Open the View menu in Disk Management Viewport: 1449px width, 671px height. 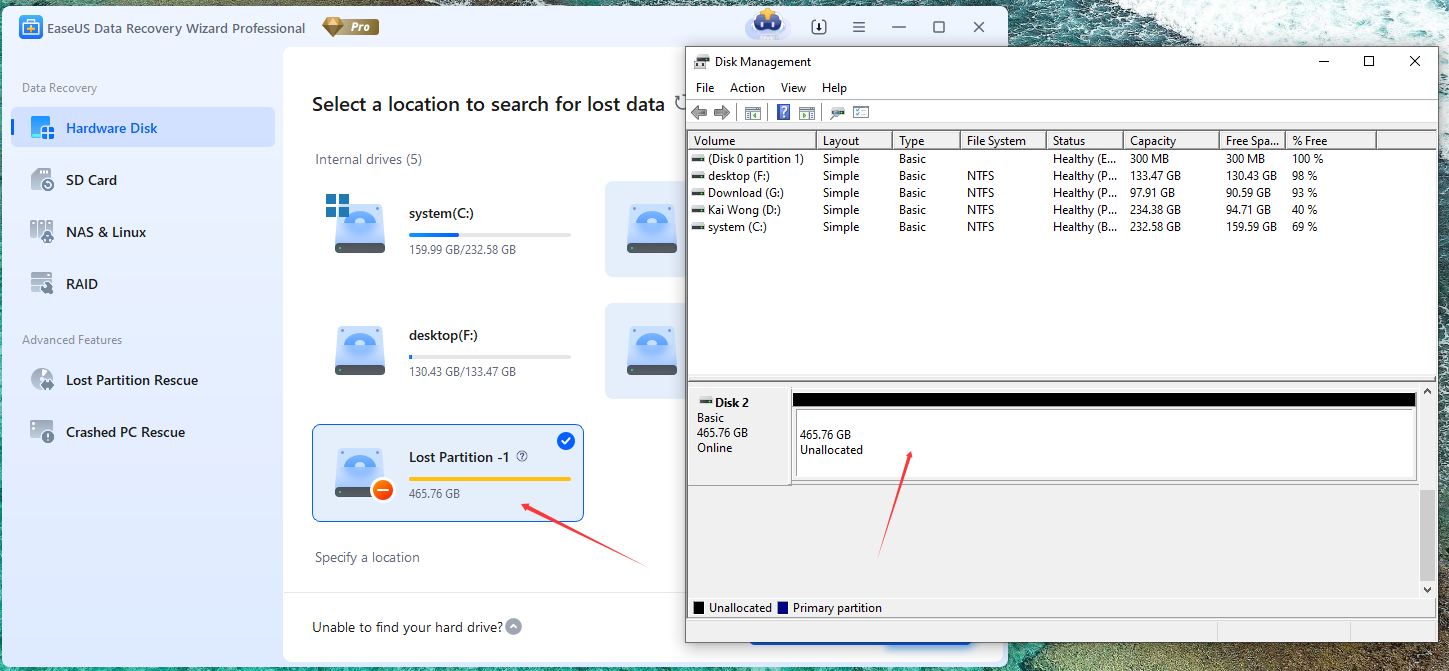point(793,88)
